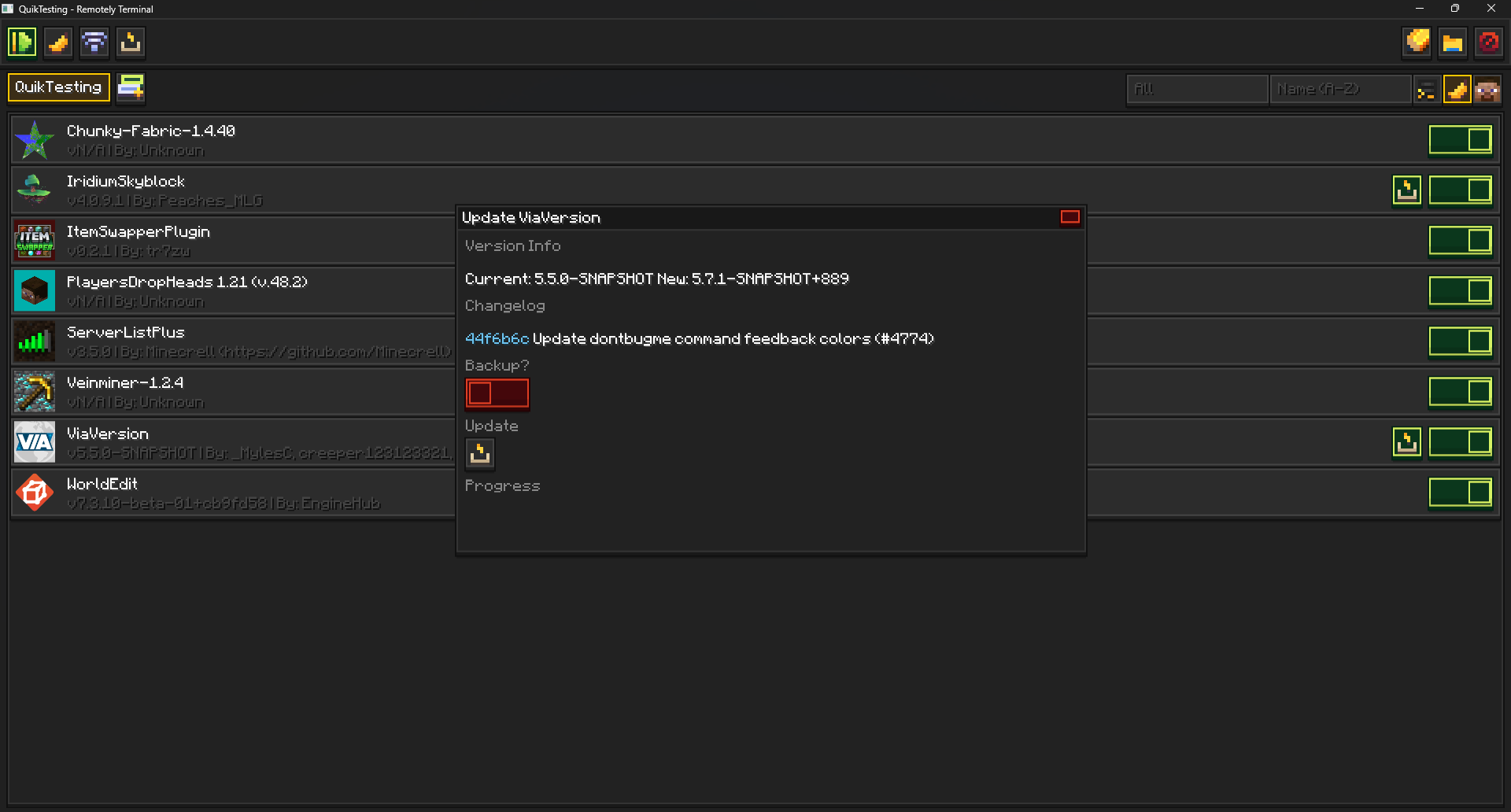
Task: Toggle Chunky-Fabric-1.4.40 plugin off
Action: [1461, 140]
